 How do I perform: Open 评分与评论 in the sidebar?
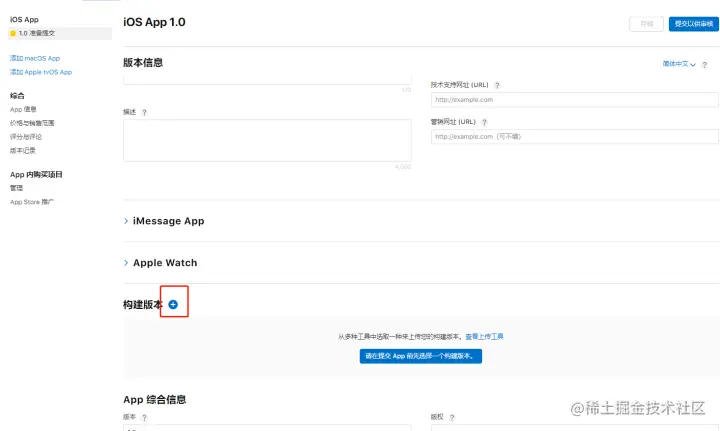[26, 137]
